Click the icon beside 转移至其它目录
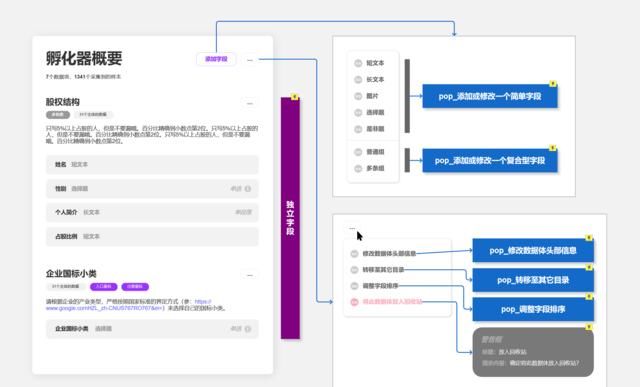This screenshot has width=640, height=387. [354, 269]
